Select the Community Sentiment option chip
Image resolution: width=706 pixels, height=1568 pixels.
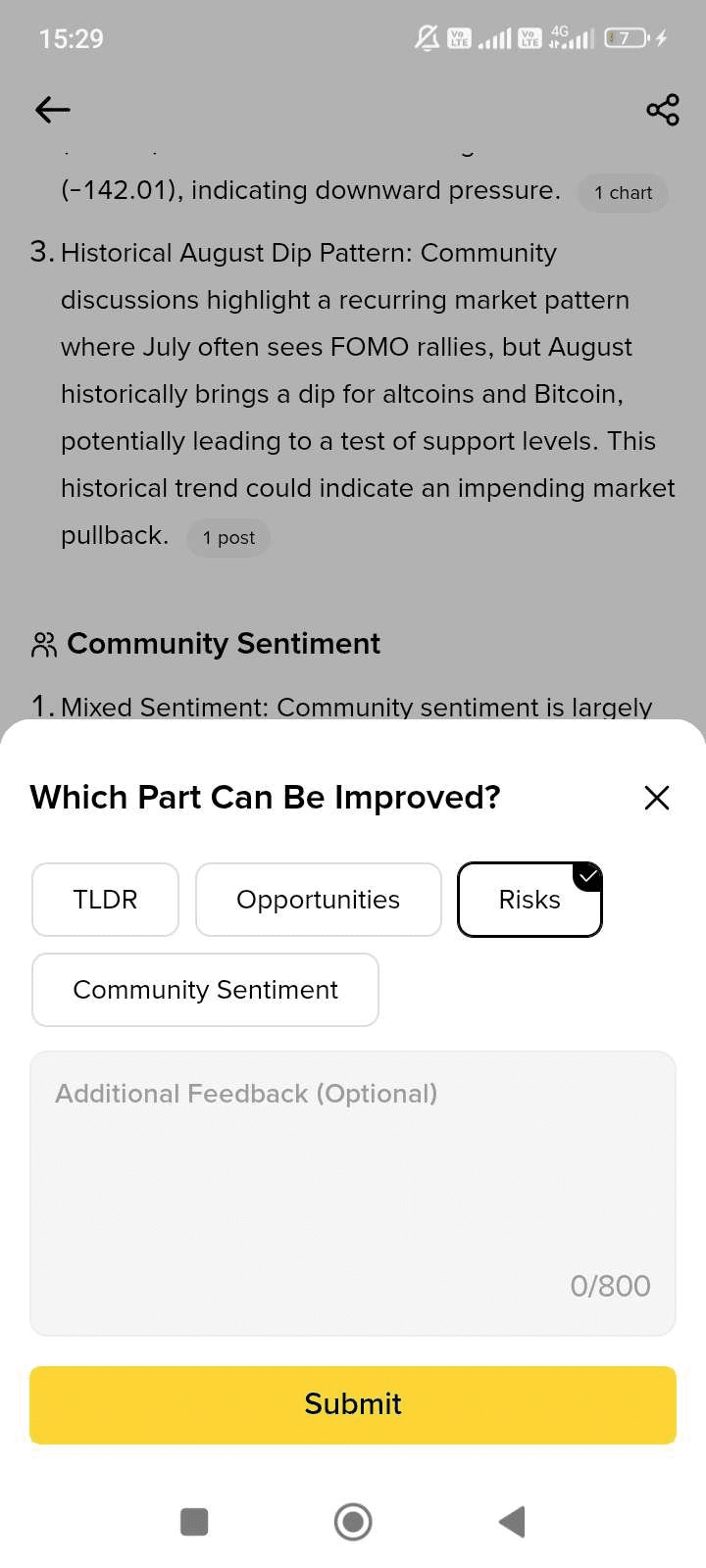pos(205,990)
